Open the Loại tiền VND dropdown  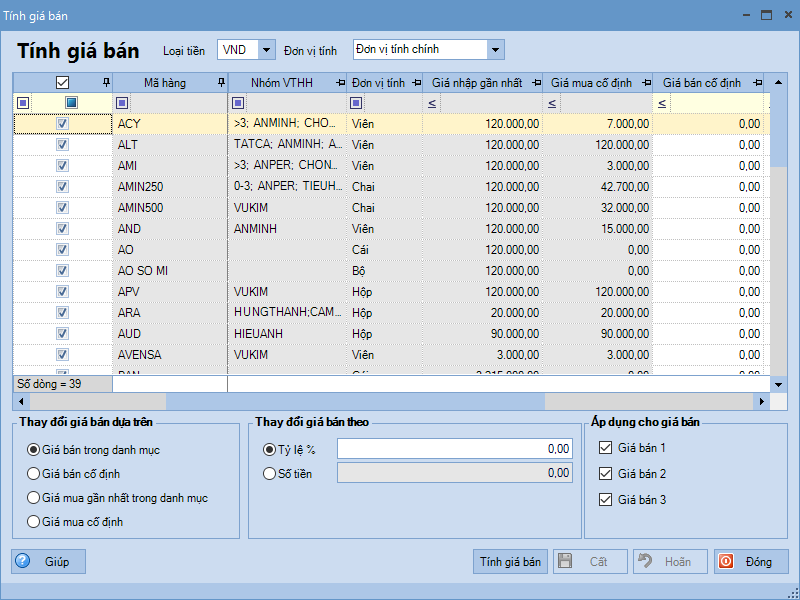[266, 50]
